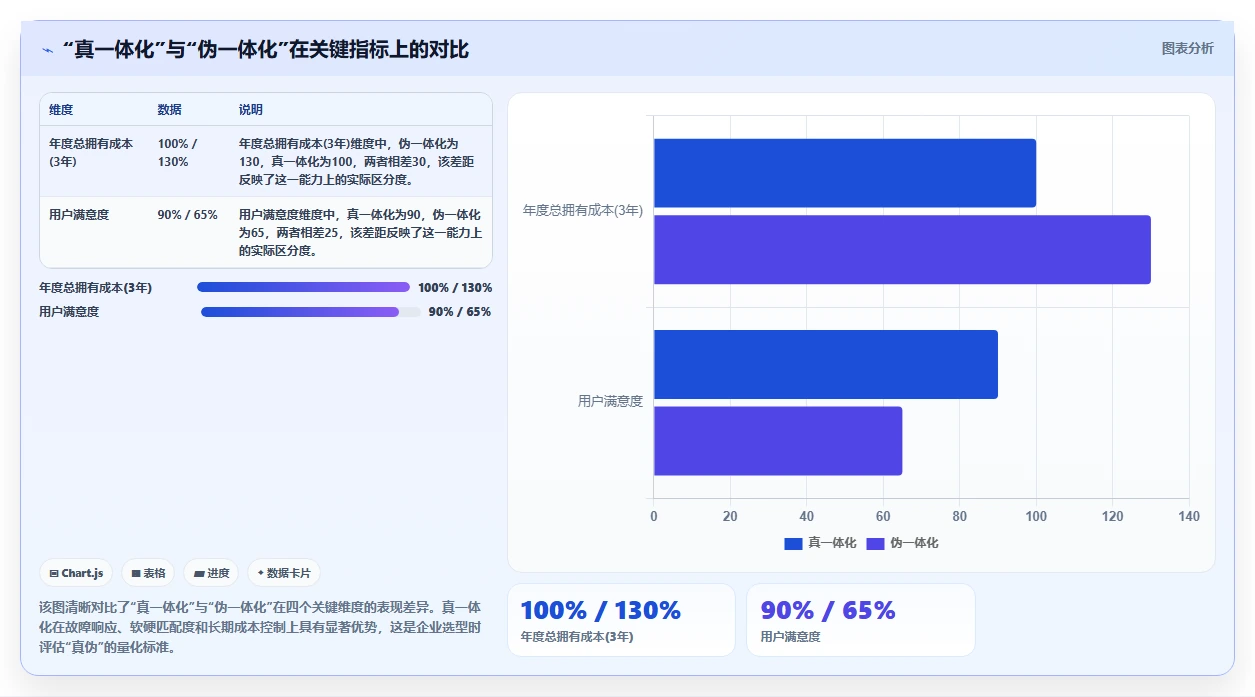Open the 90% / 65% data card
Screen dimensions: 1255x697
coord(860,620)
